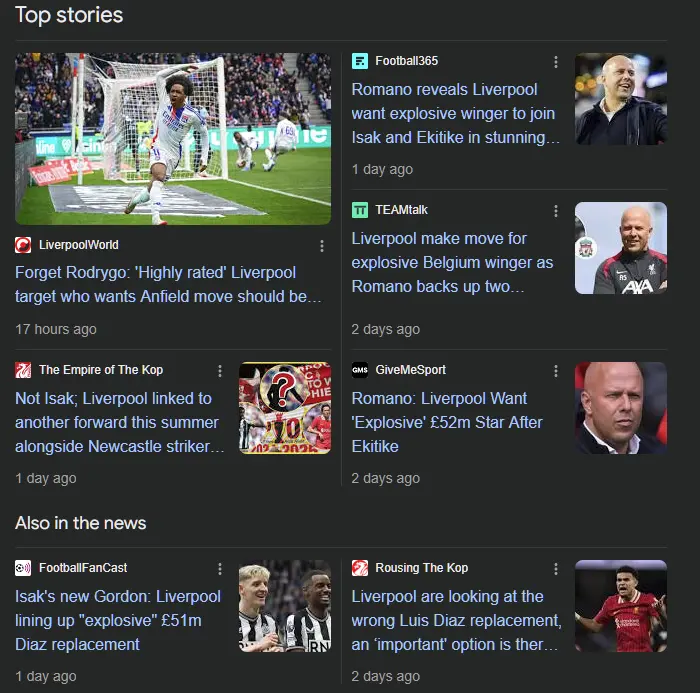Click the Football365 source favicon
Viewport: 700px width, 693px height.
tap(360, 61)
